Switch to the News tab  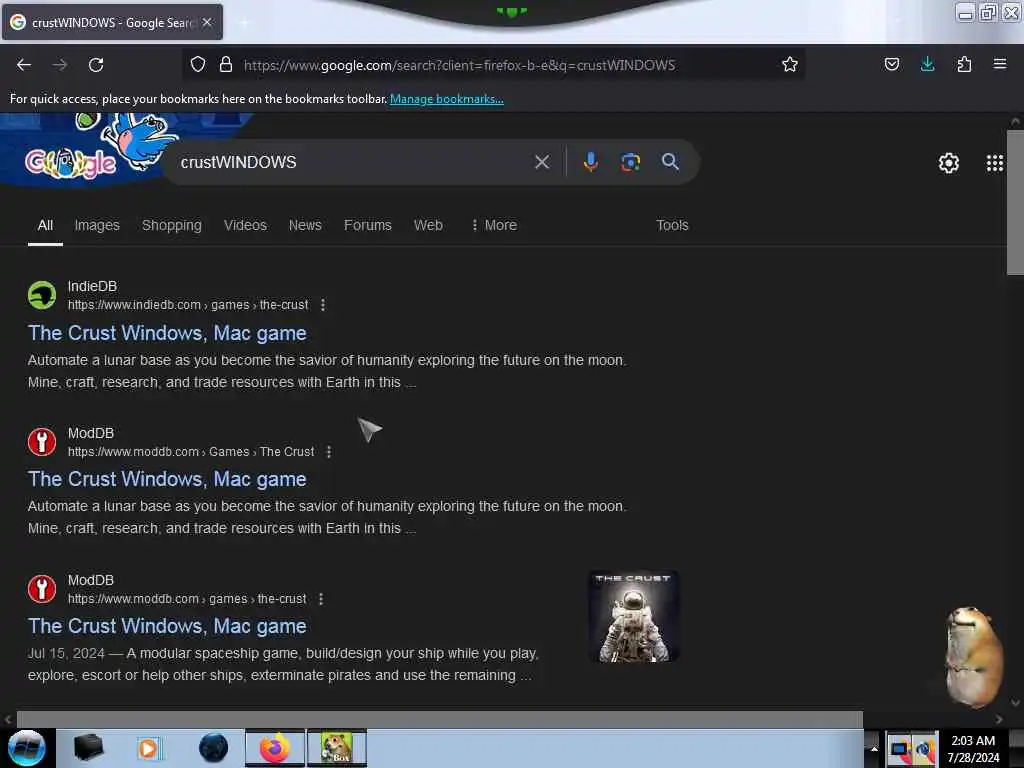305,225
